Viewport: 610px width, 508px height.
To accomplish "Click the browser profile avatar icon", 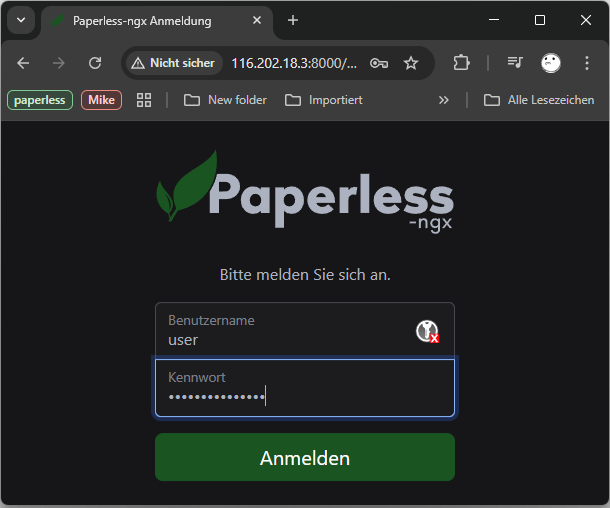I will (551, 63).
